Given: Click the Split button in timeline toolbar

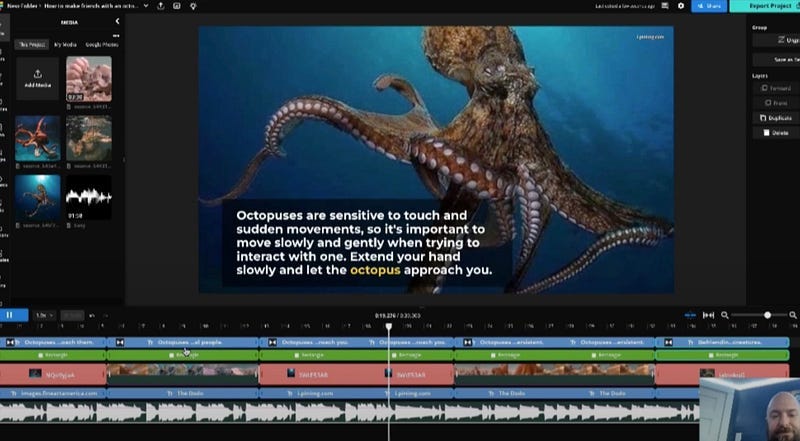Looking at the screenshot, I should point(72,315).
